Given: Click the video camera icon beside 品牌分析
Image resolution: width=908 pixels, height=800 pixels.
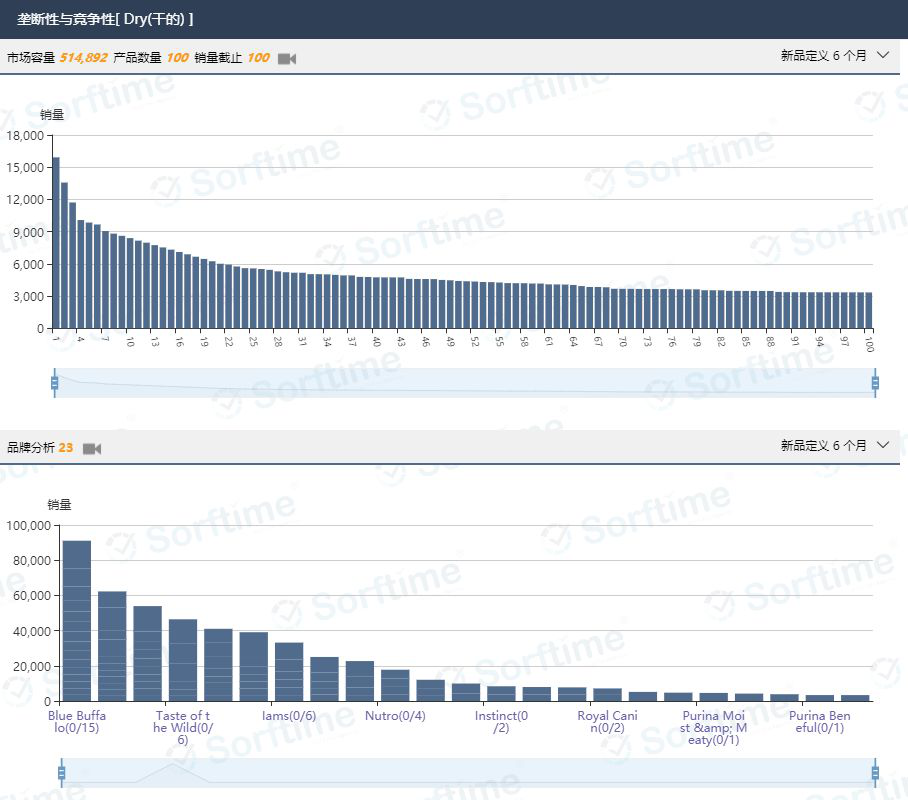Looking at the screenshot, I should (x=92, y=449).
